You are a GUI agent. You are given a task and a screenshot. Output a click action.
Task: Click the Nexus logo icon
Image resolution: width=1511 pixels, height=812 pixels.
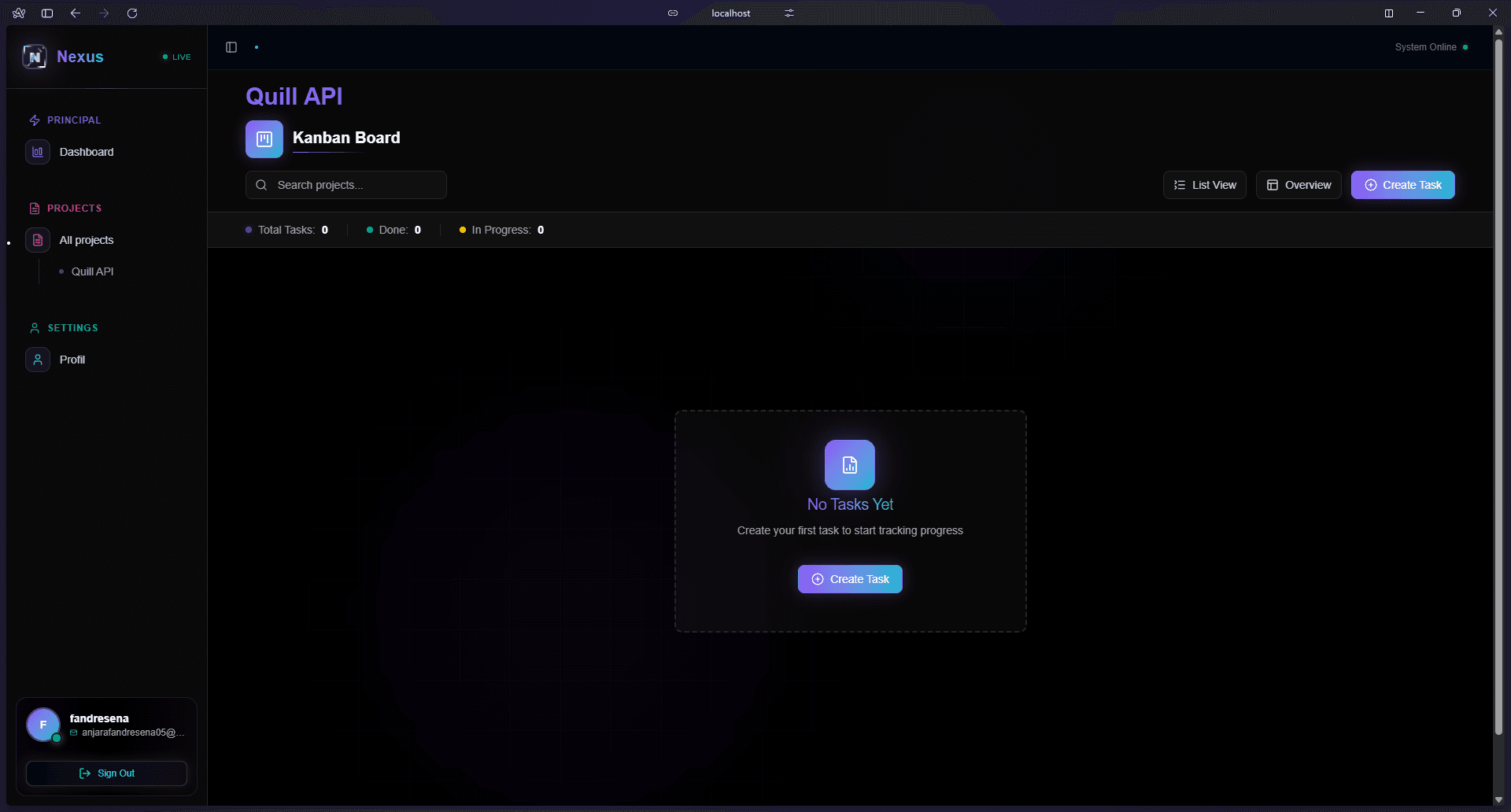click(35, 56)
